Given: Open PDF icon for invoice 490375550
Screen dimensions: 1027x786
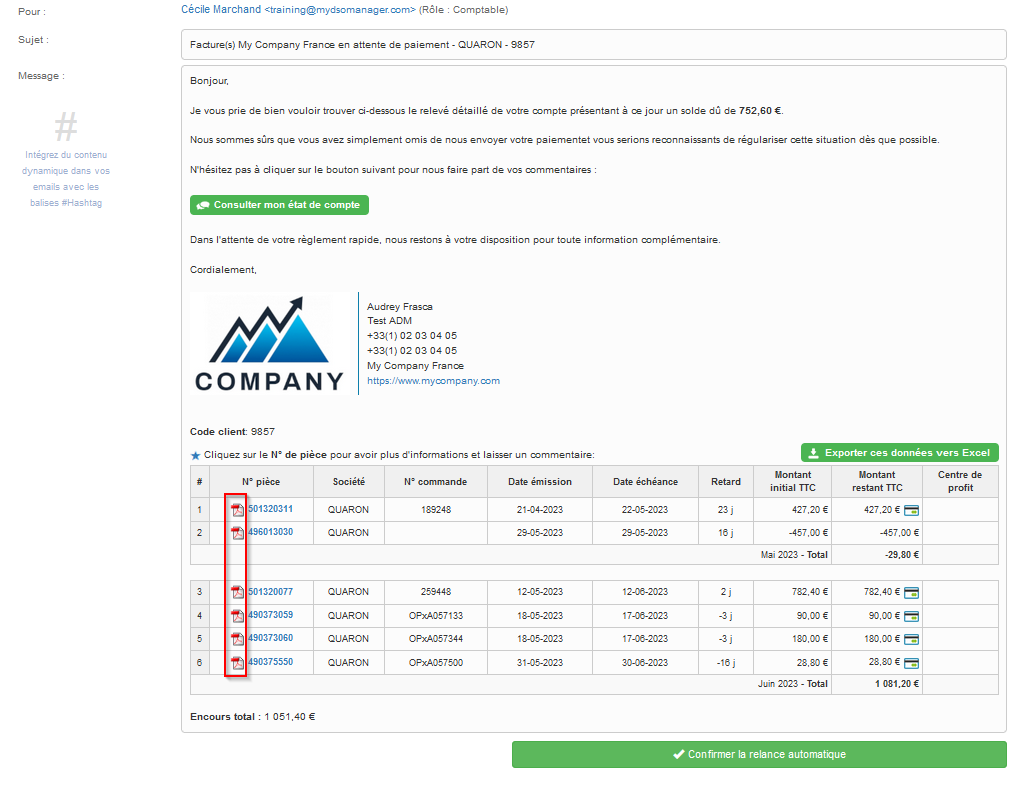Looking at the screenshot, I should pyautogui.click(x=237, y=662).
